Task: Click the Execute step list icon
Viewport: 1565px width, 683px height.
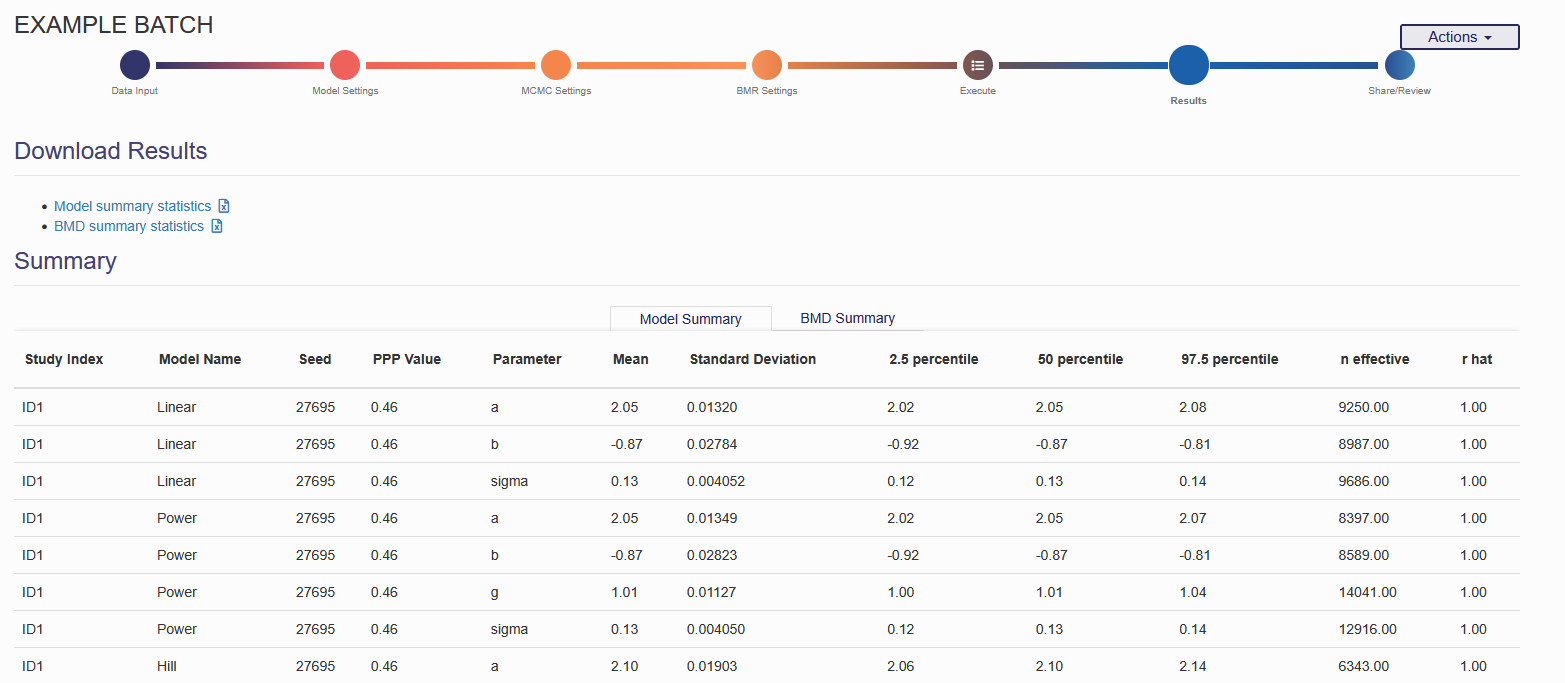Action: point(978,66)
